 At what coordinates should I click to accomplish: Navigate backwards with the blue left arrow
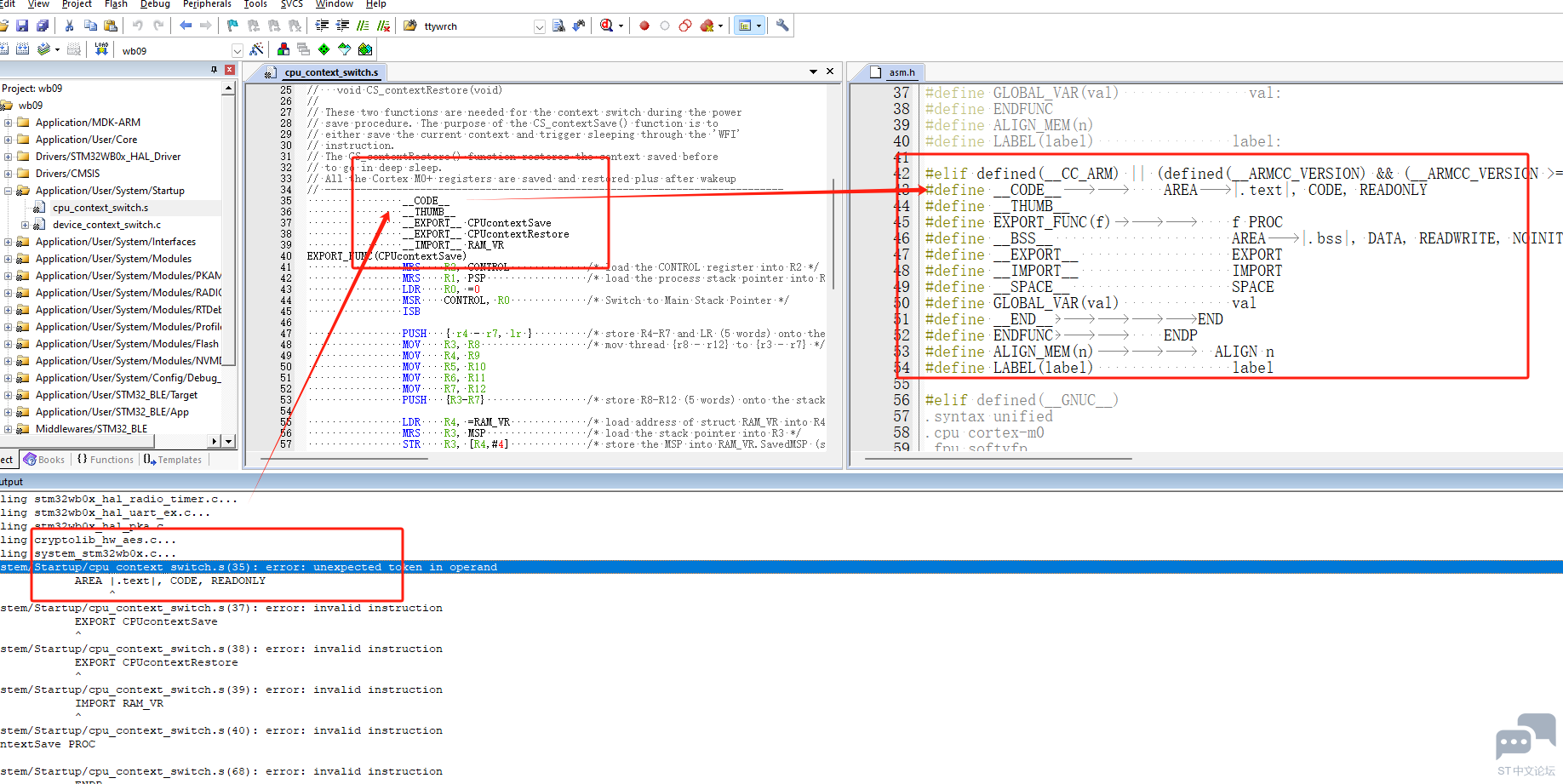186,26
